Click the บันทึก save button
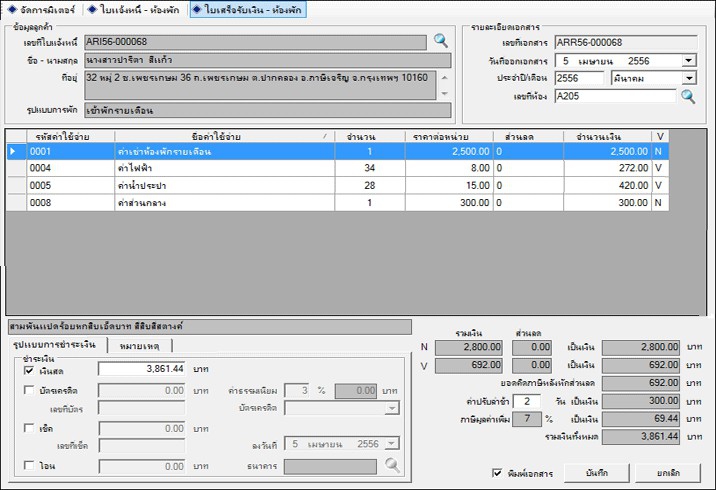 596,473
